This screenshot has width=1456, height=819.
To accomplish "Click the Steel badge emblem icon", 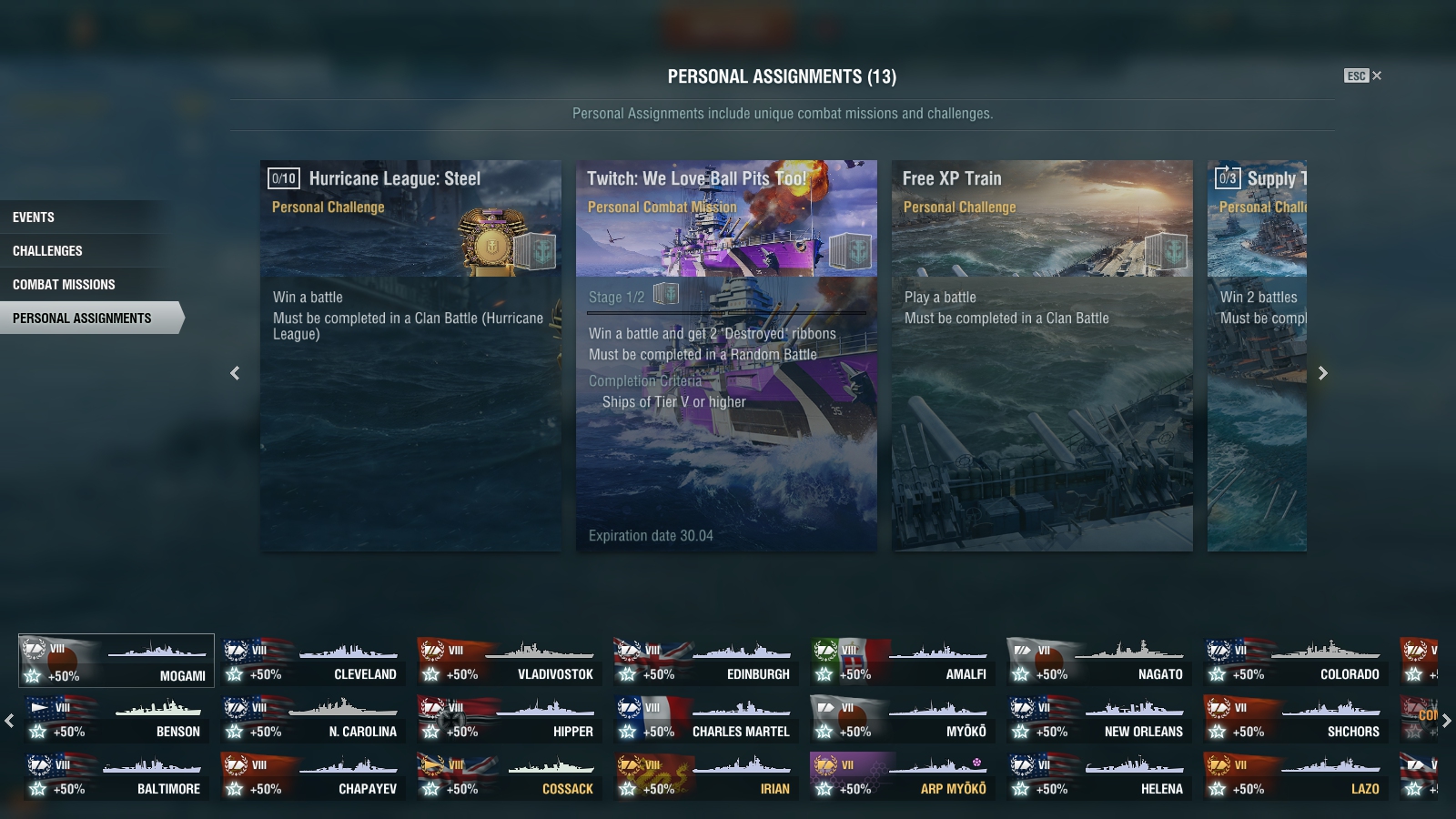I will pyautogui.click(x=491, y=241).
